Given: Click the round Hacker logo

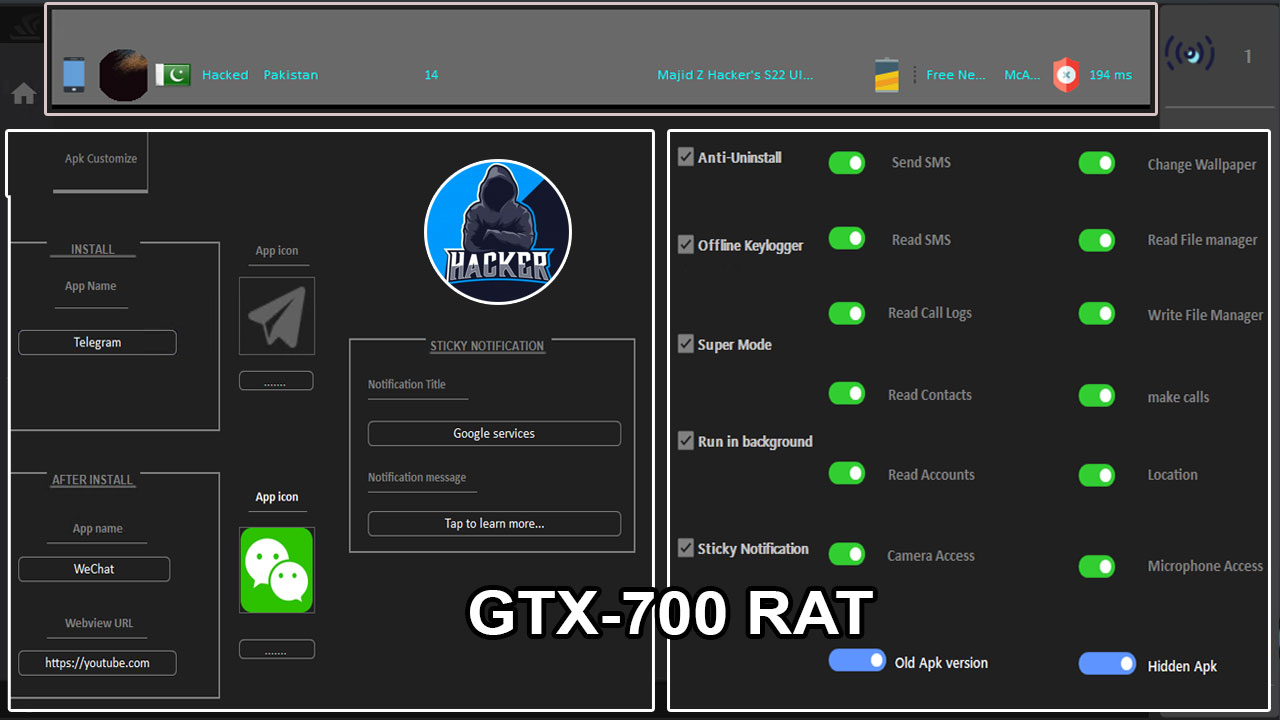Looking at the screenshot, I should (x=498, y=232).
